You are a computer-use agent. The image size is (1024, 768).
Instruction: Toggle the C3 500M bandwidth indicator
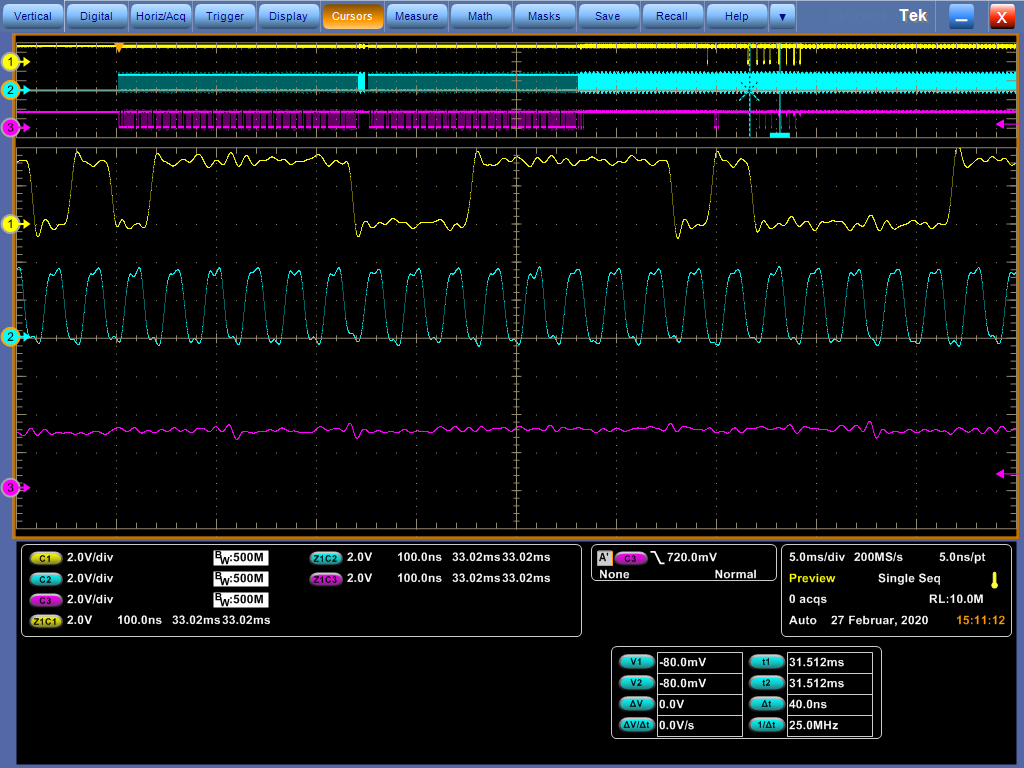pos(240,599)
